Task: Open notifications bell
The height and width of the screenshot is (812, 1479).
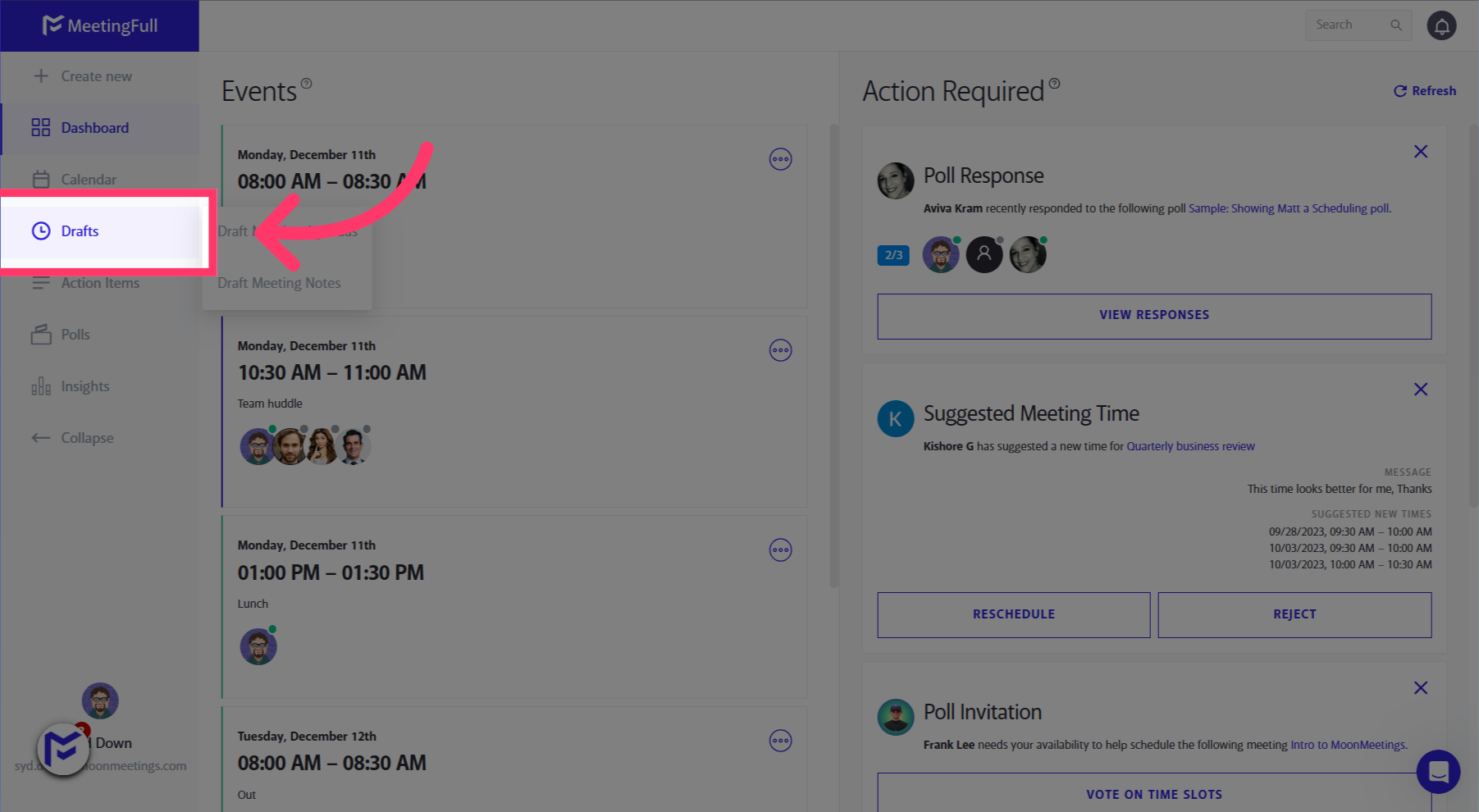Action: pos(1441,25)
